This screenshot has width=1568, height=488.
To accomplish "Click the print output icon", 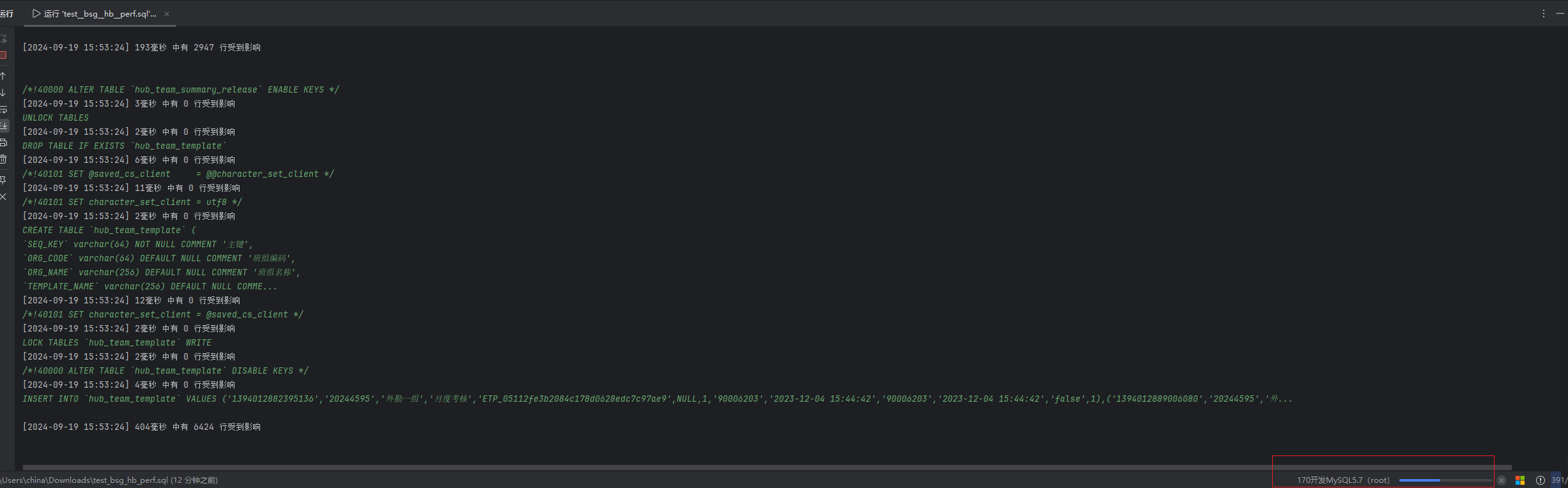I will pyautogui.click(x=3, y=142).
